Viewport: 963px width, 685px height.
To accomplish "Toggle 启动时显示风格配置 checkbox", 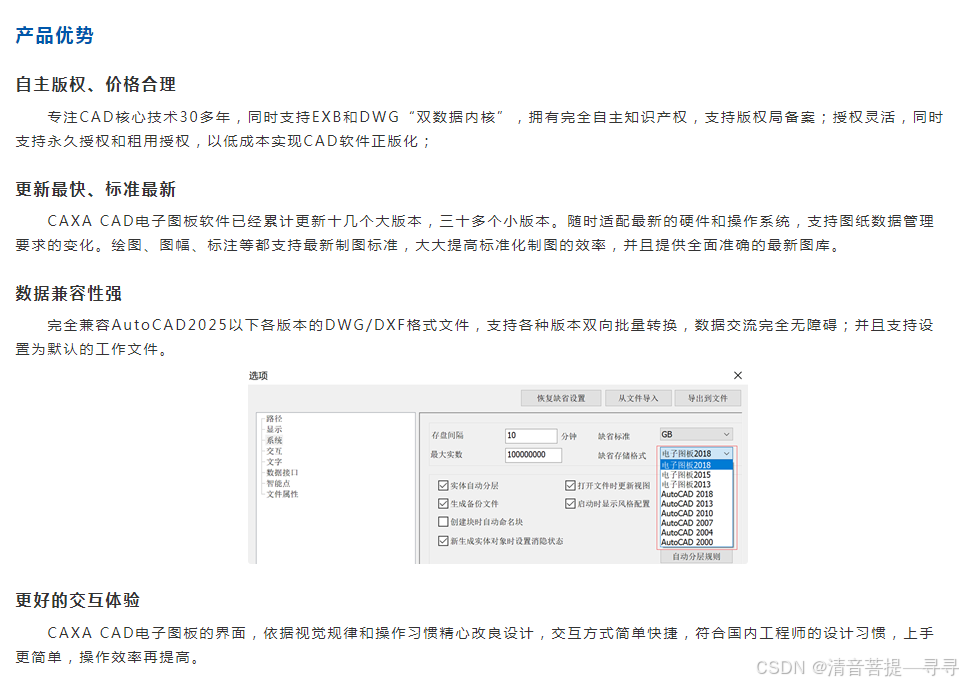I will [x=570, y=503].
